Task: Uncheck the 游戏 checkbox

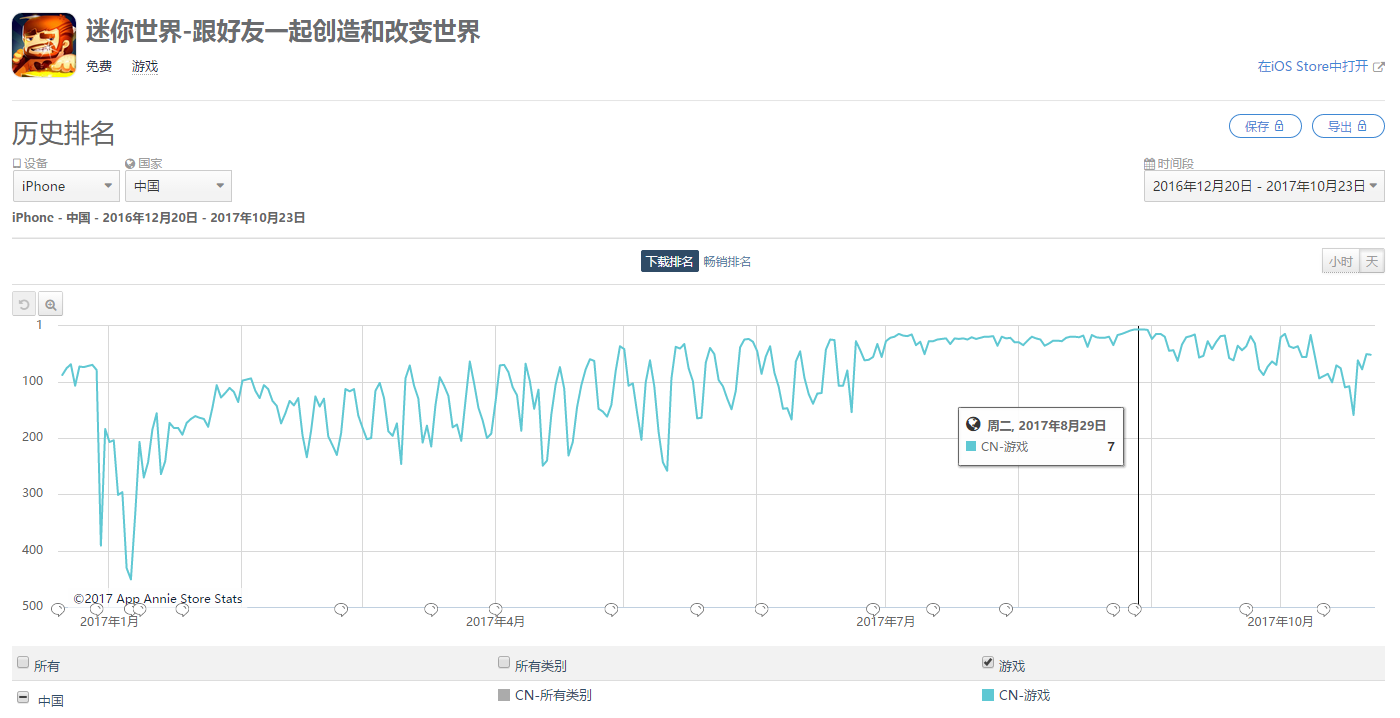Action: coord(988,662)
